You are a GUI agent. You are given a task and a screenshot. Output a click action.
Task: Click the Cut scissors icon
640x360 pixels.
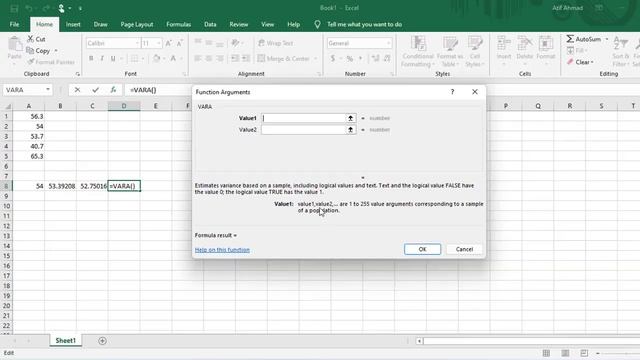(x=30, y=39)
